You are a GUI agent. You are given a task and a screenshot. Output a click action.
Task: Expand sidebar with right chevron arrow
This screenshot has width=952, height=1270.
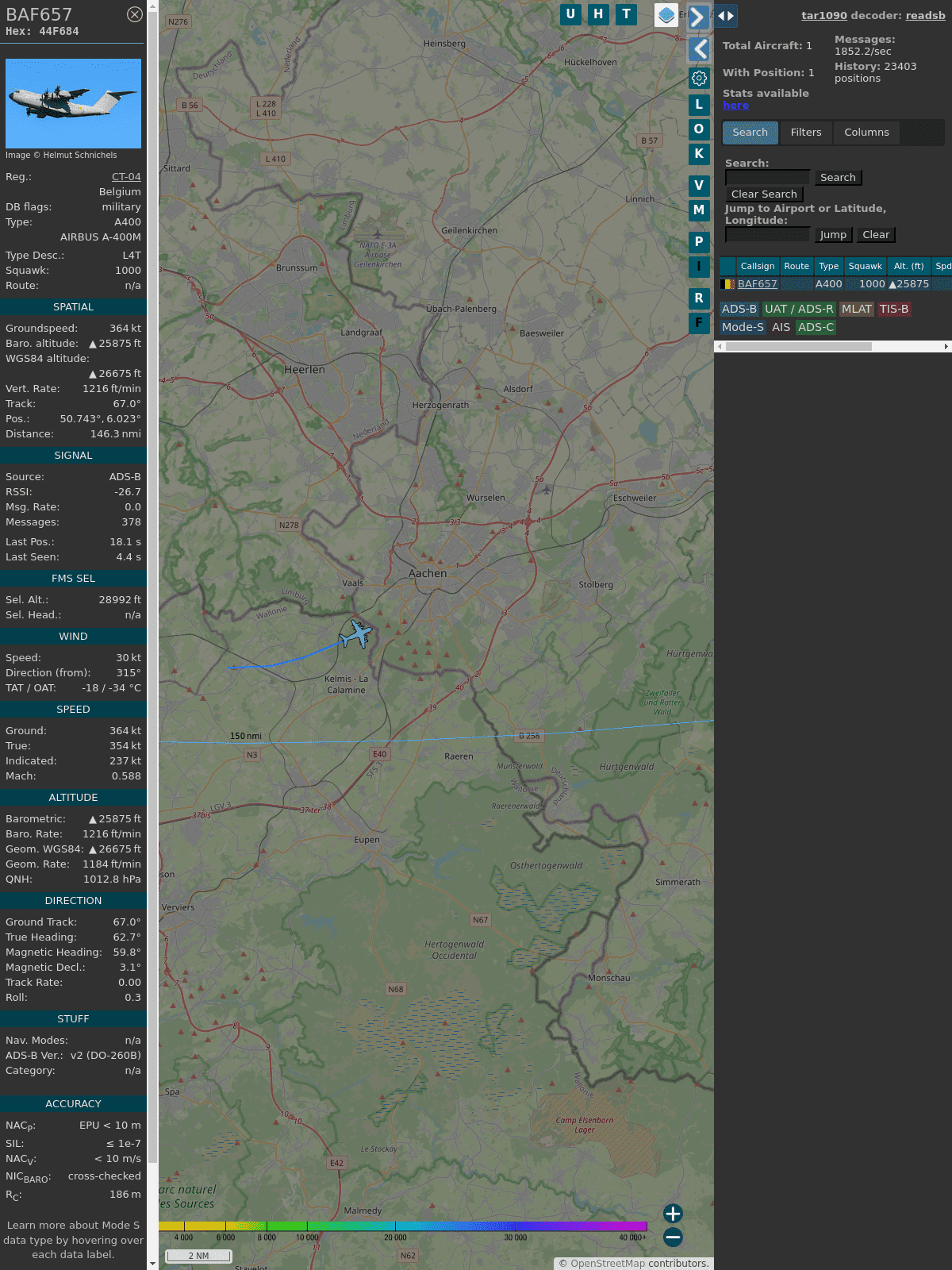coord(698,17)
